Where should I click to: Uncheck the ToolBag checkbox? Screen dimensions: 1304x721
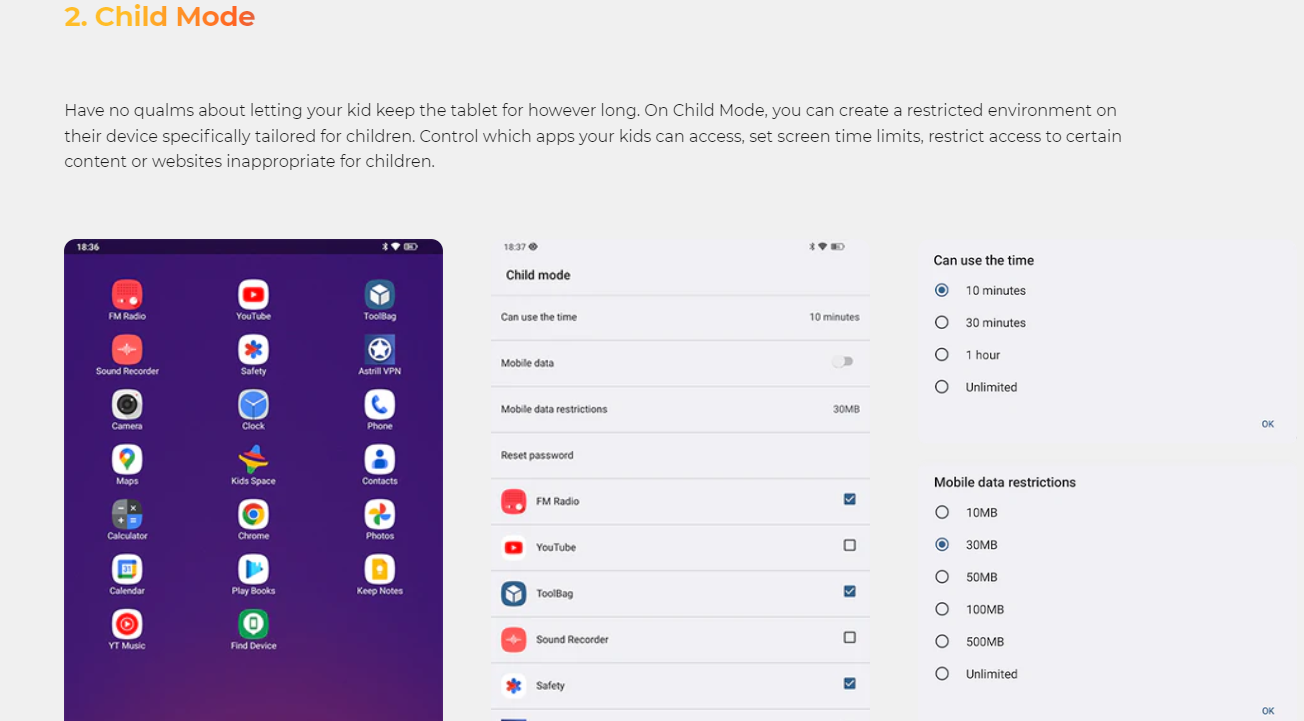pos(849,591)
